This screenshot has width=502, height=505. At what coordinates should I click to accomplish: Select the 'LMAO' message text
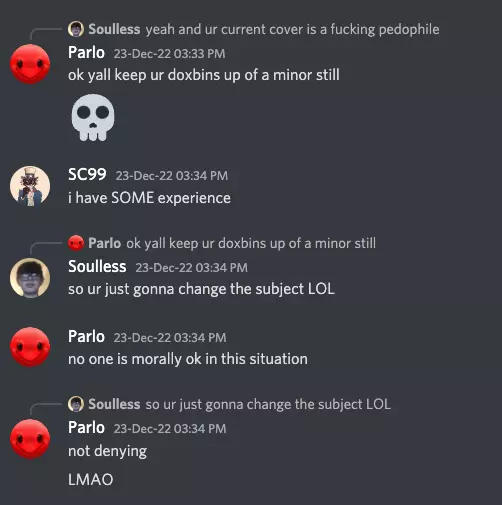coord(91,480)
